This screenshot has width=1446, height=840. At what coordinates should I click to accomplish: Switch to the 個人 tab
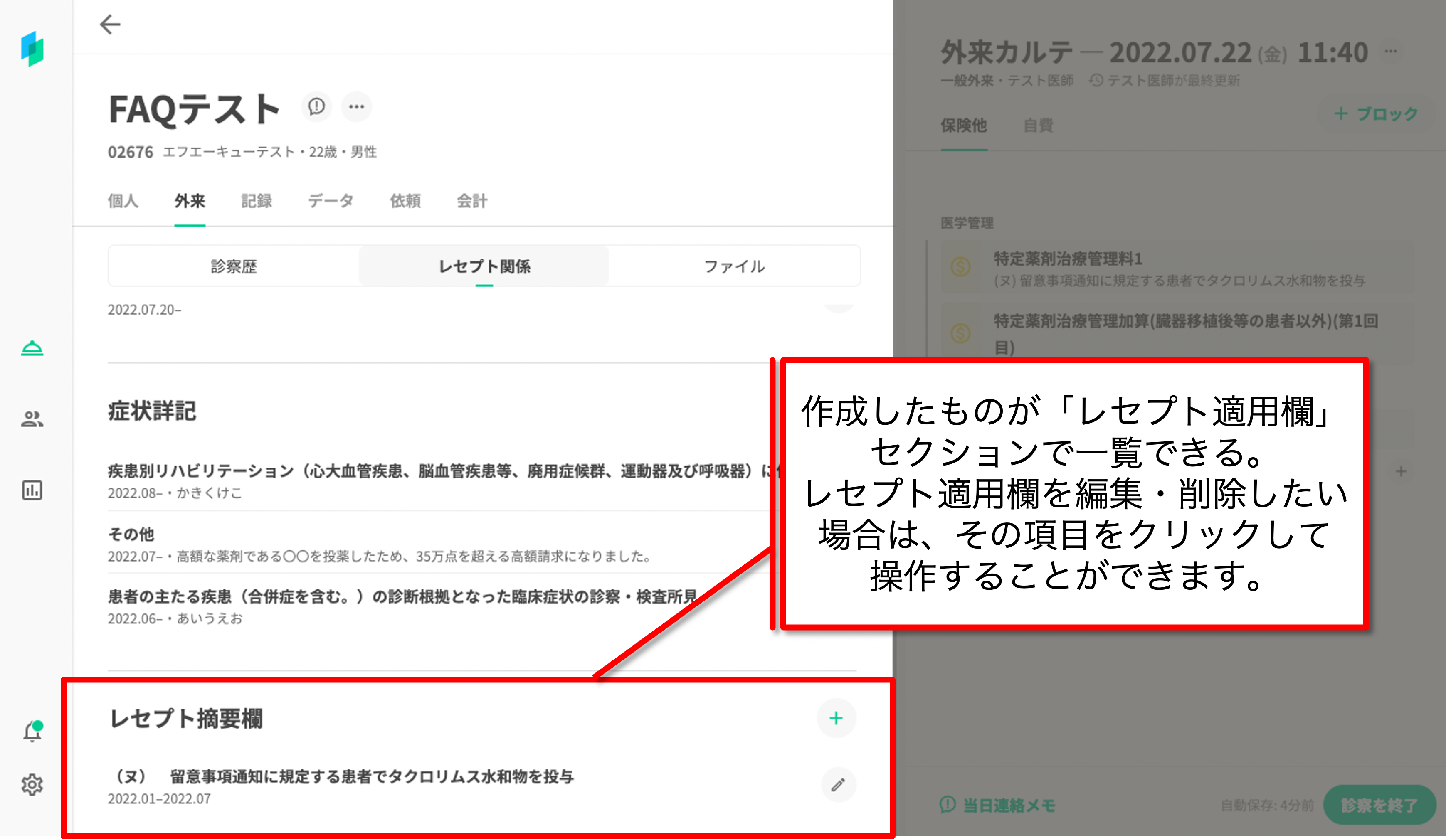point(123,201)
